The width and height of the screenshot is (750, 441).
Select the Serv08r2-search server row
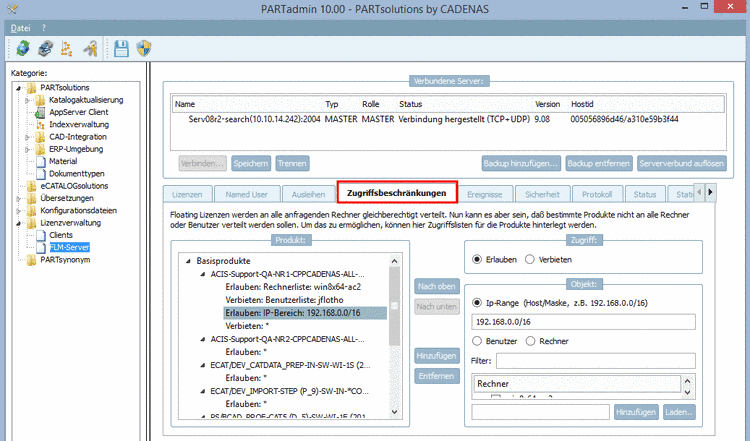448,119
